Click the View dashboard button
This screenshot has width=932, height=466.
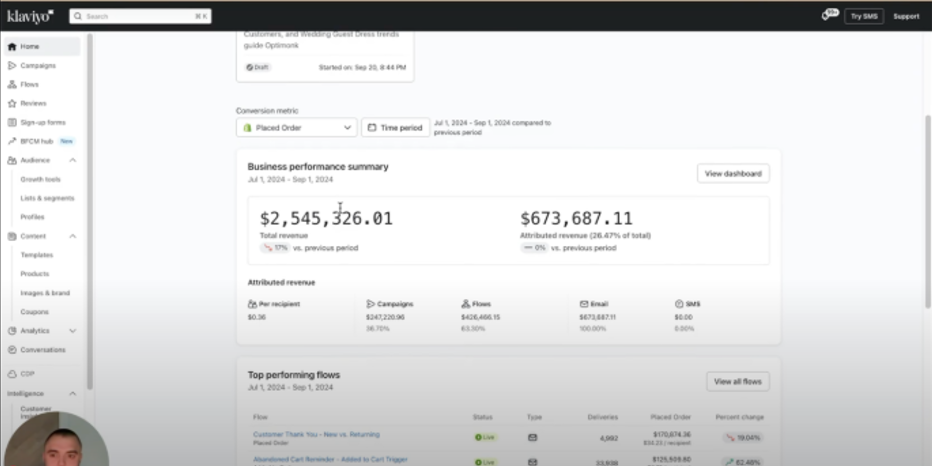point(732,173)
